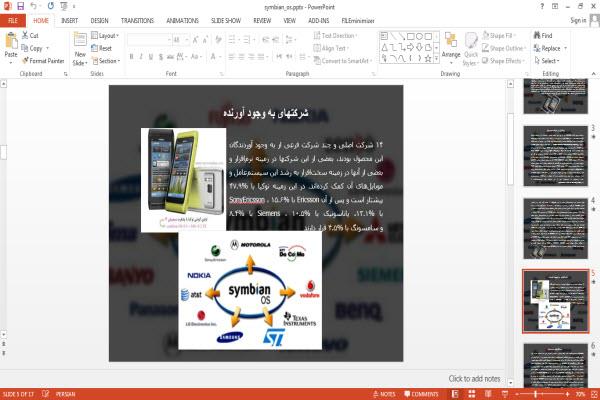Select the rectangle shape in shapes gallery
The image size is (600, 400).
(x=411, y=36)
